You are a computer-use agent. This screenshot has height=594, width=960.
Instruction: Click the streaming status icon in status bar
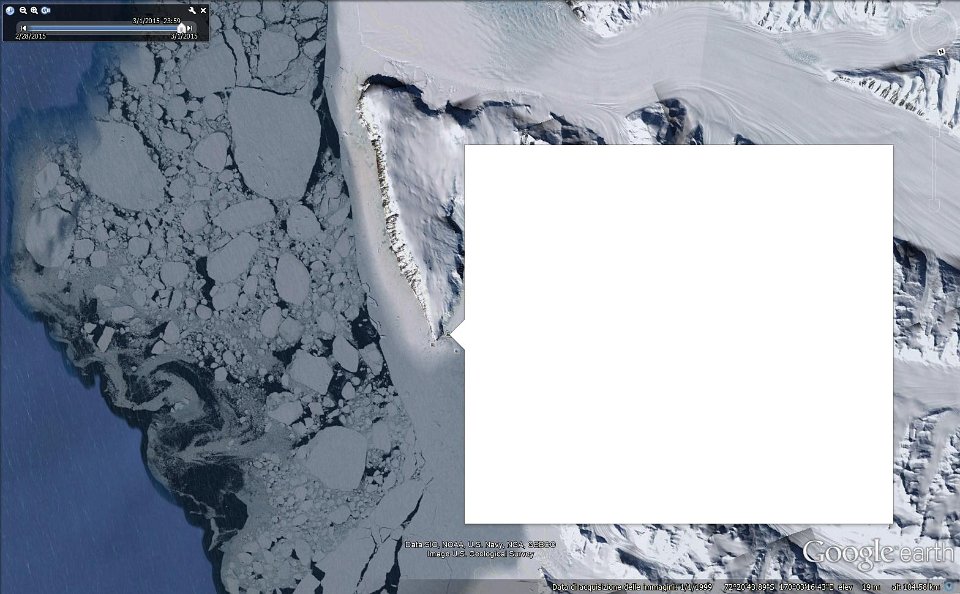coord(950,587)
